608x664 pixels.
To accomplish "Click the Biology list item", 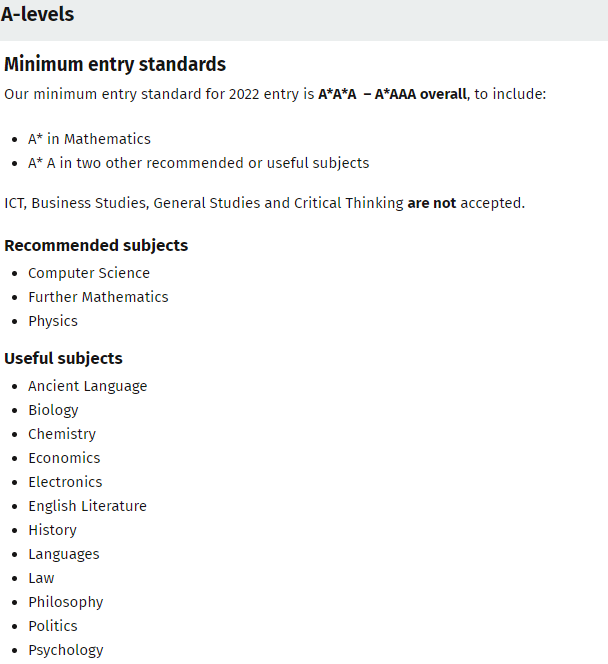I will (53, 410).
